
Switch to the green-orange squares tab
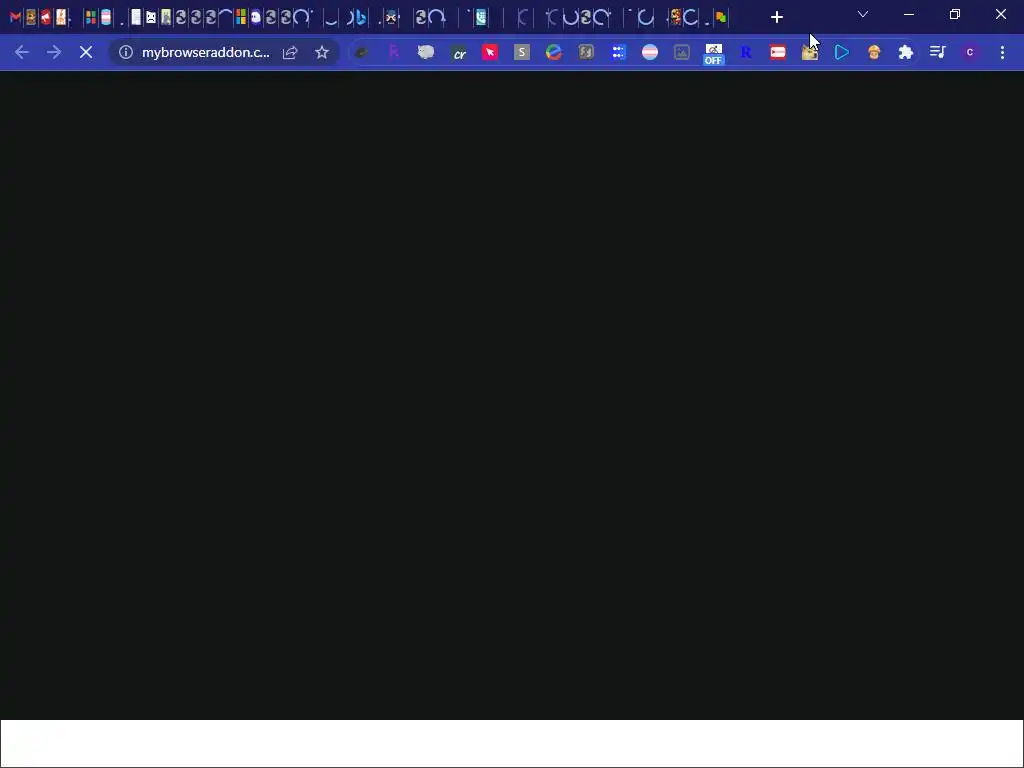(x=721, y=18)
